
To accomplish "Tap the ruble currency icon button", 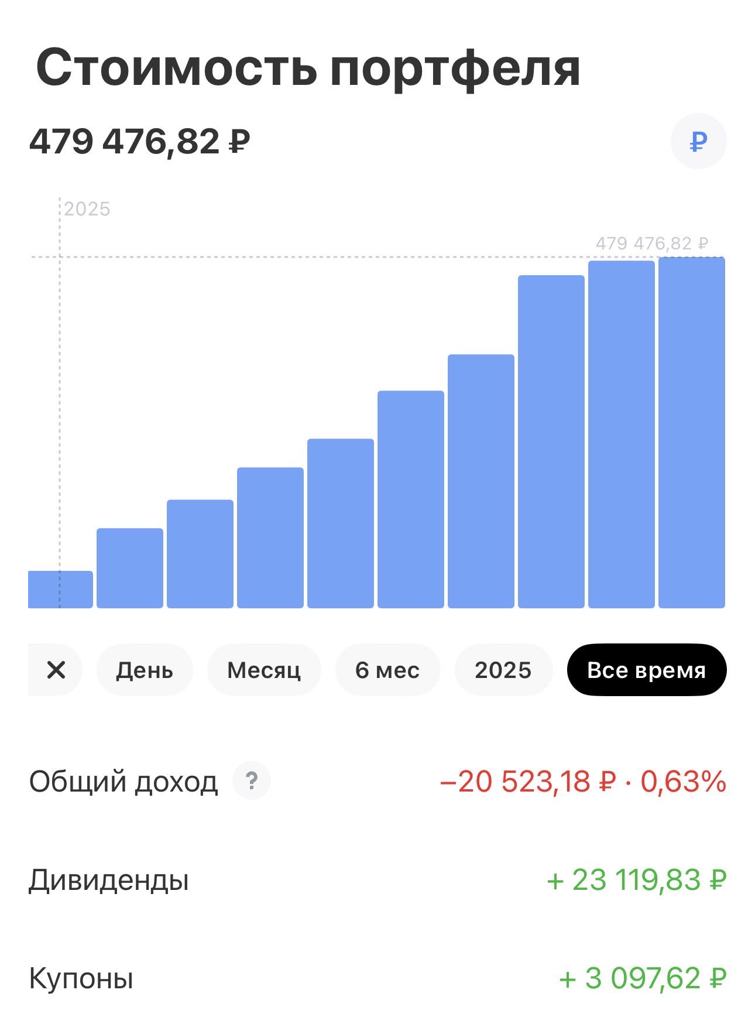I will pyautogui.click(x=698, y=142).
